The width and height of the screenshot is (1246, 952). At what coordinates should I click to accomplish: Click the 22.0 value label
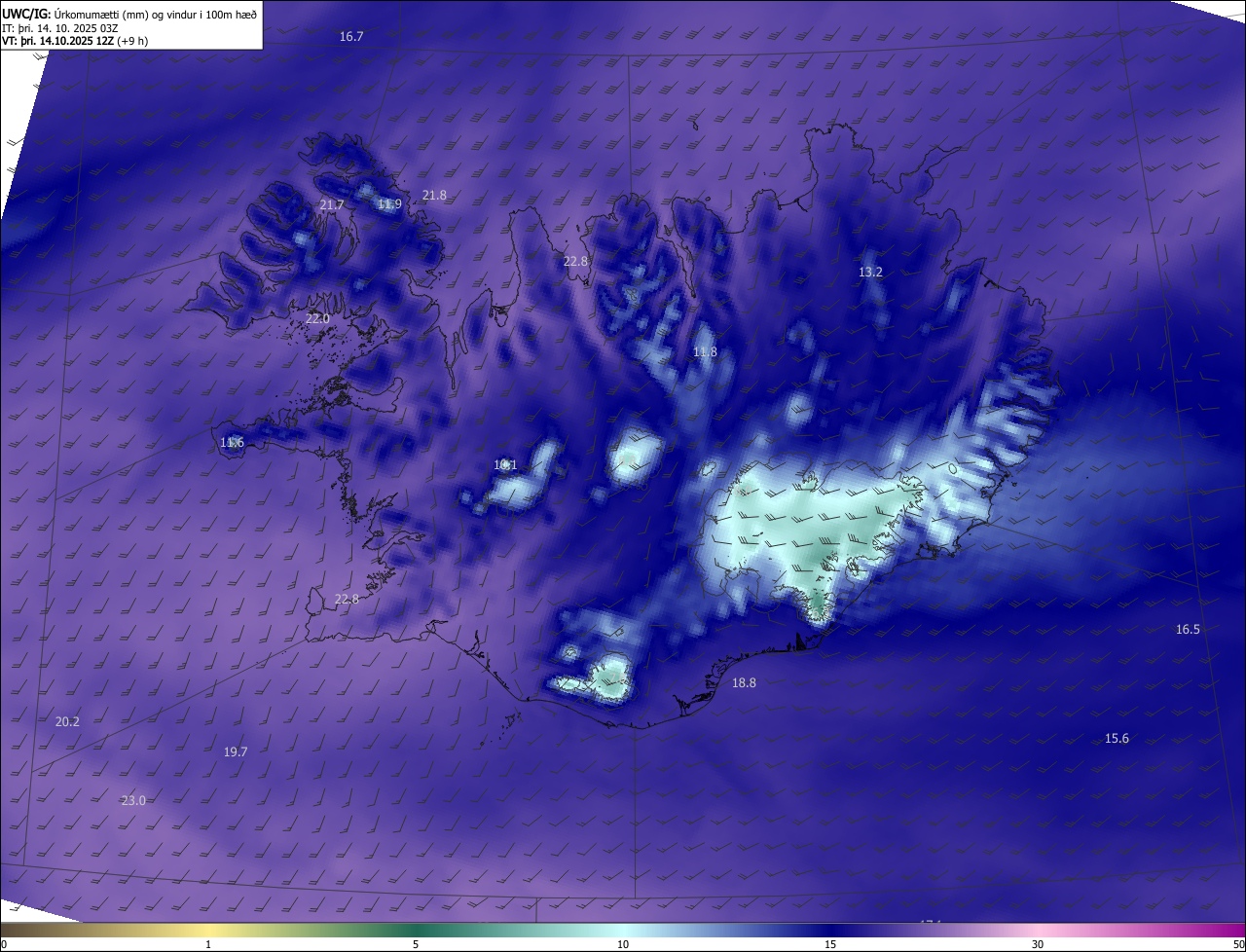coord(317,318)
